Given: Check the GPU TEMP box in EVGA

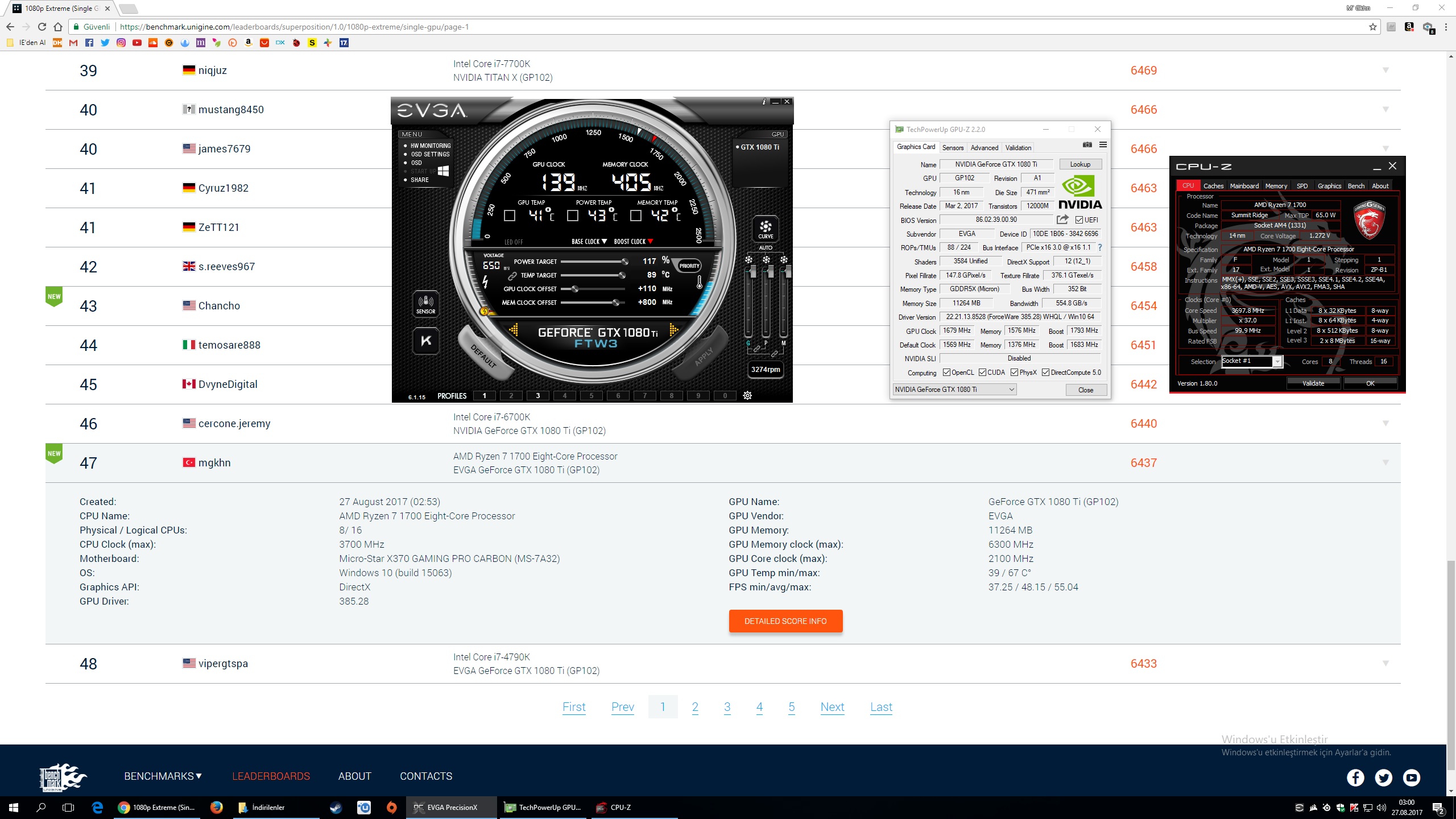Looking at the screenshot, I should point(510,216).
